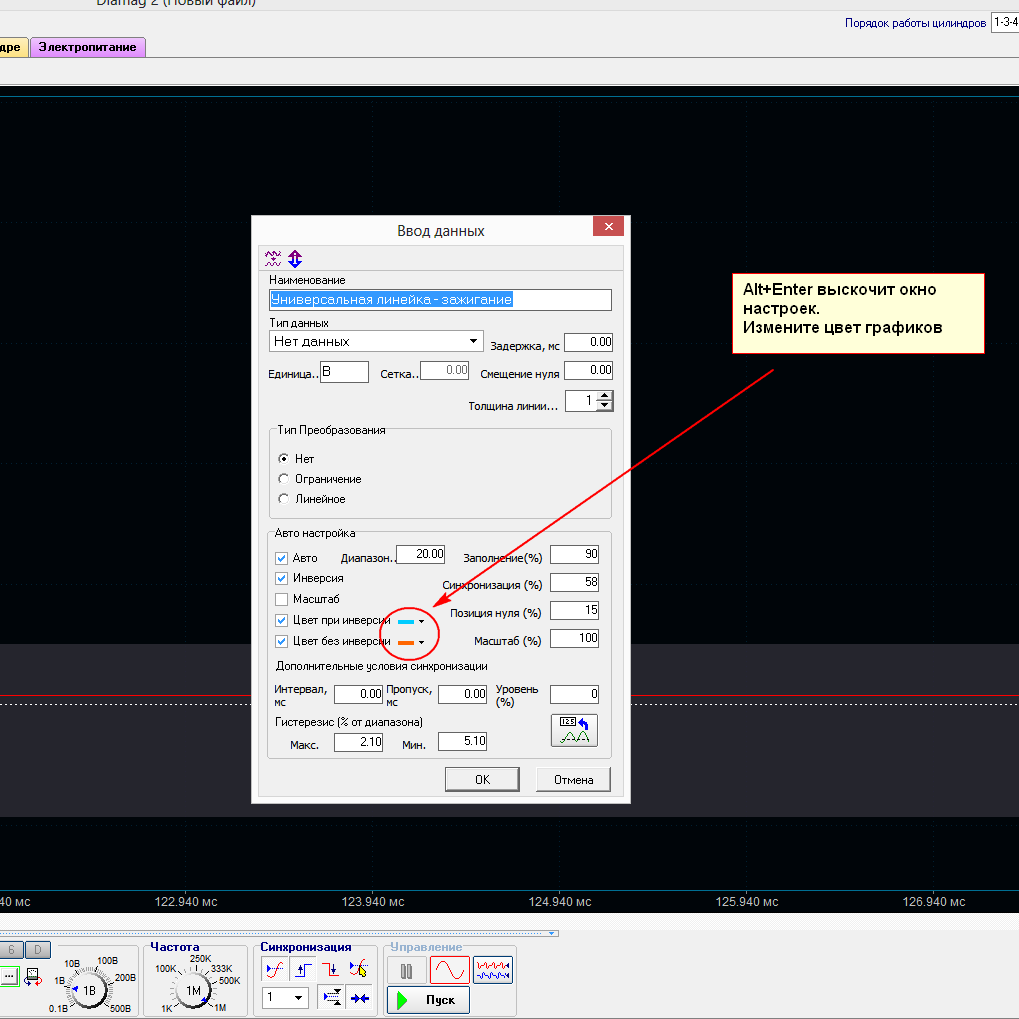Click the green Пуск start button
This screenshot has height=1019, width=1019.
[428, 1000]
